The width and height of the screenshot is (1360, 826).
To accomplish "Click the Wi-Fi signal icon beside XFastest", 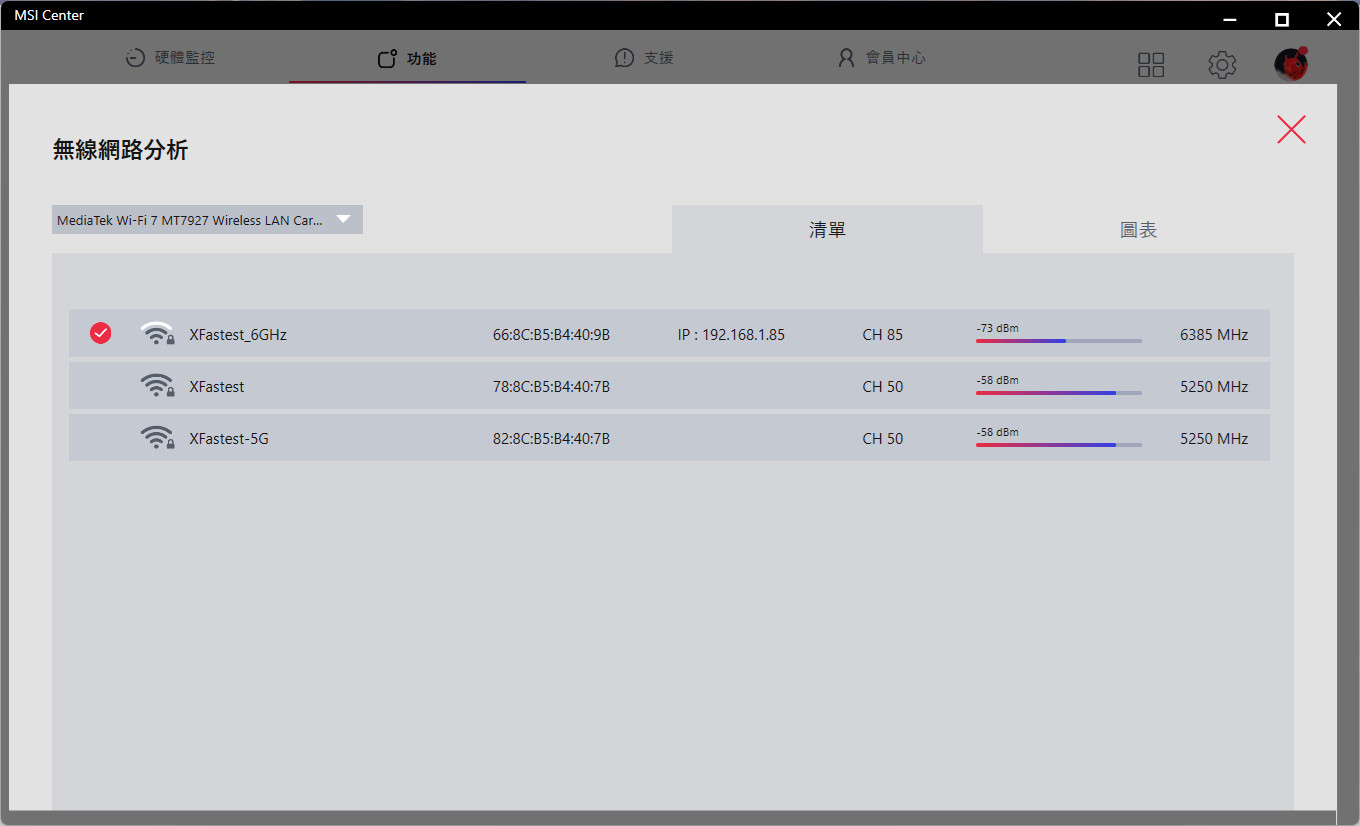I will 157,386.
